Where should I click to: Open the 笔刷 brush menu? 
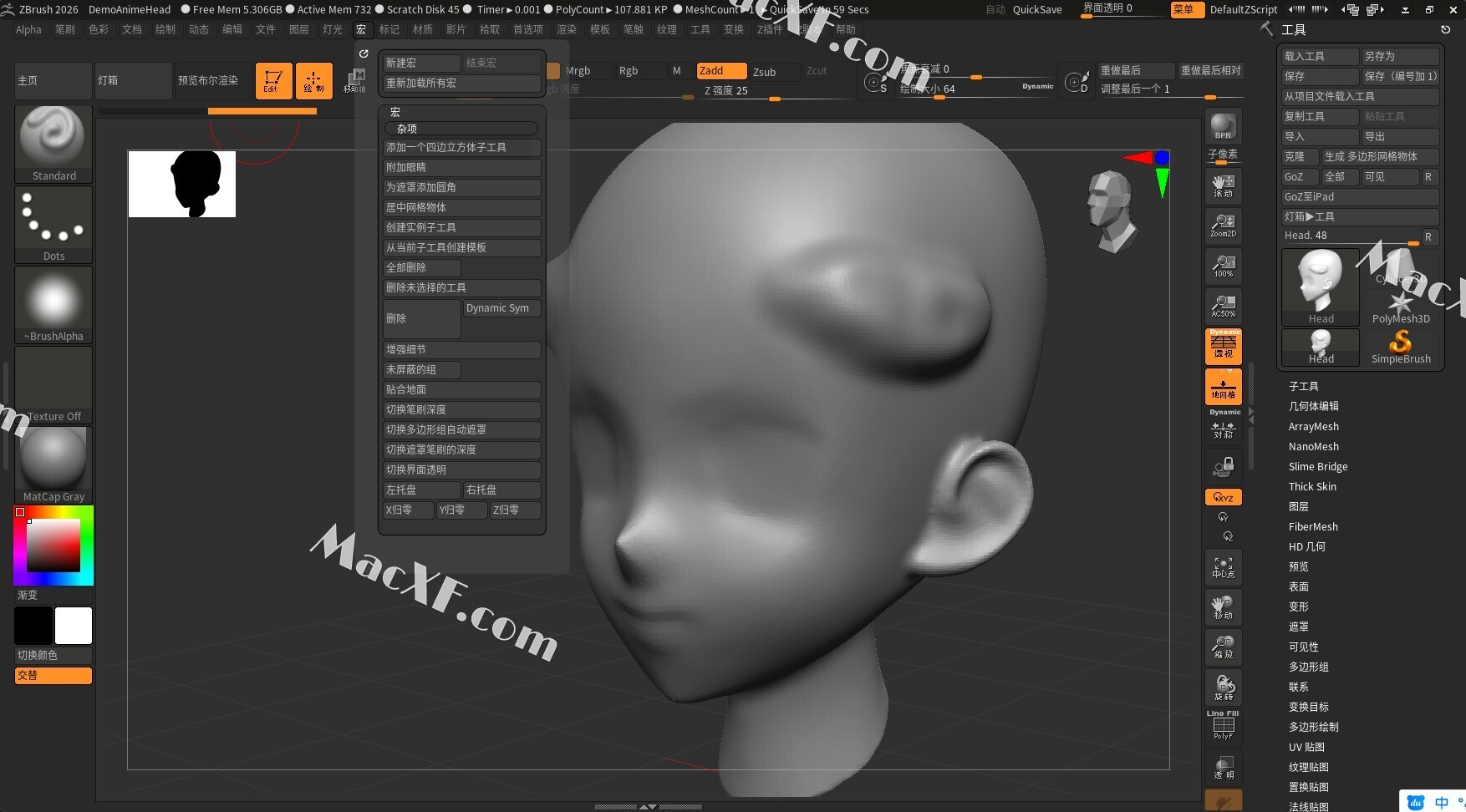click(65, 29)
